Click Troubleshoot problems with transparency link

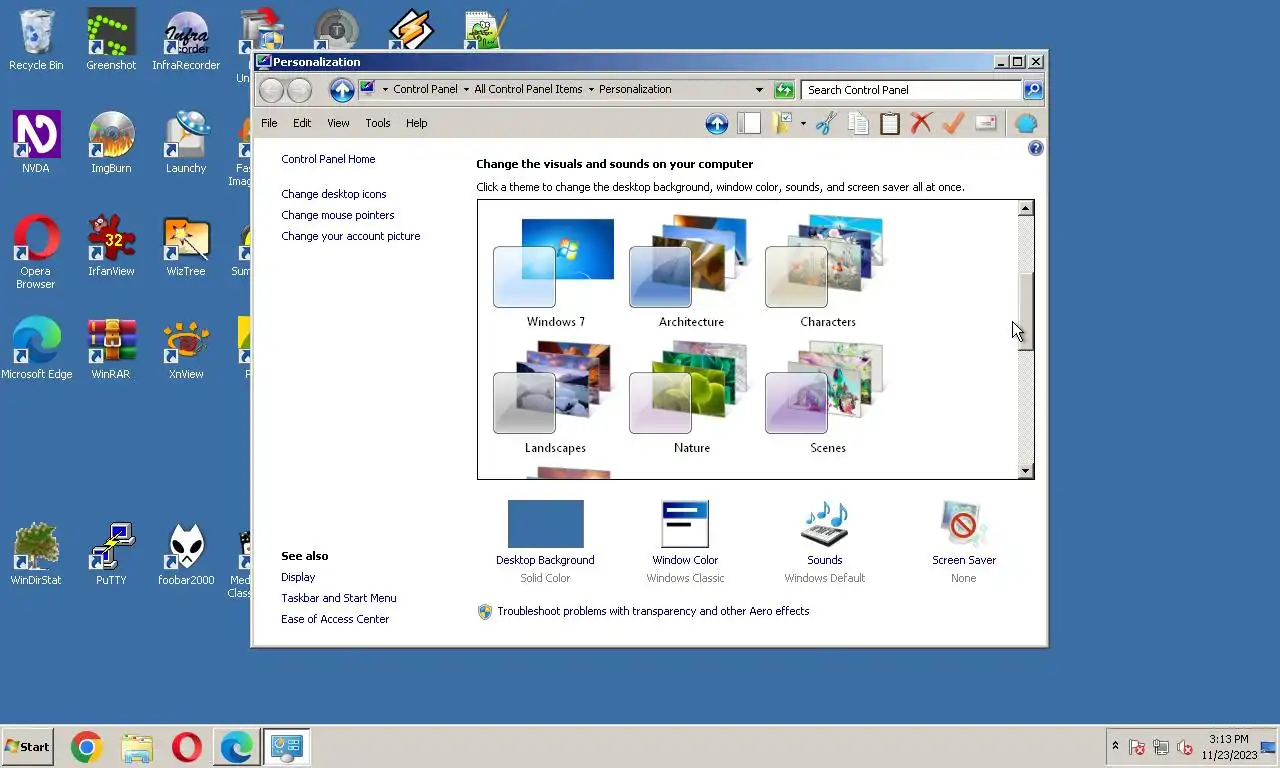click(653, 611)
